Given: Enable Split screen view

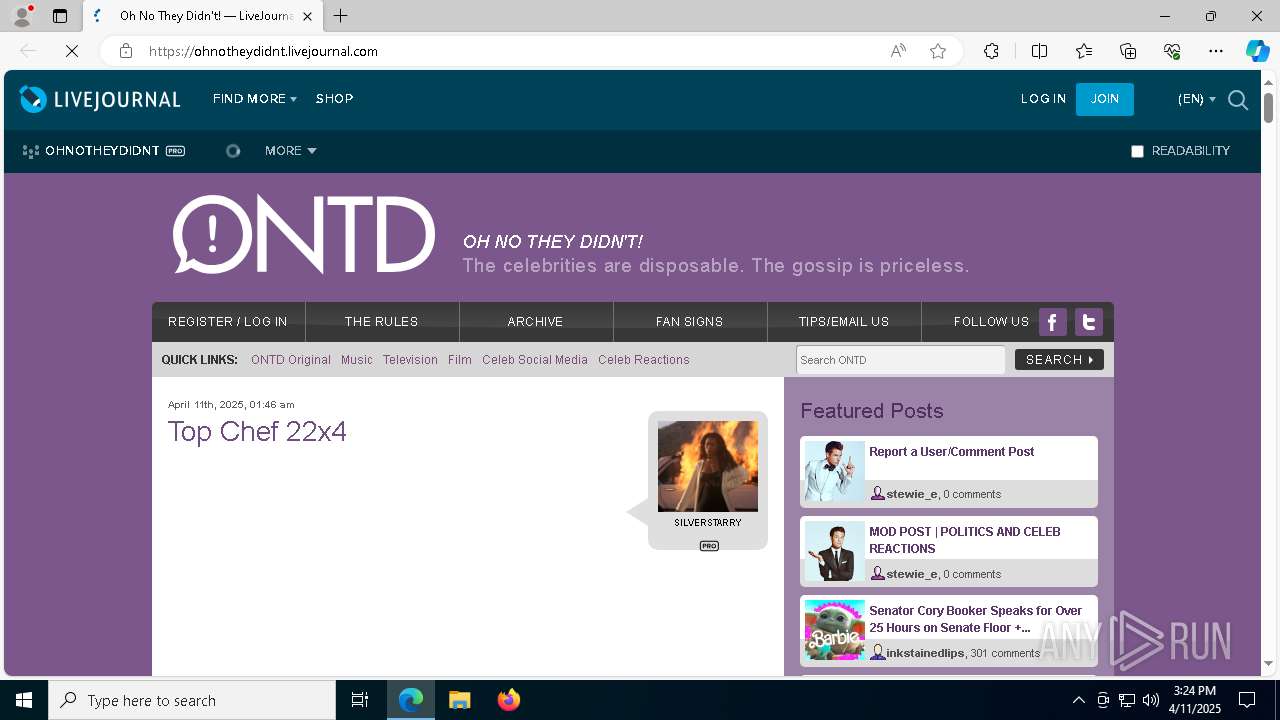Looking at the screenshot, I should [x=1039, y=51].
